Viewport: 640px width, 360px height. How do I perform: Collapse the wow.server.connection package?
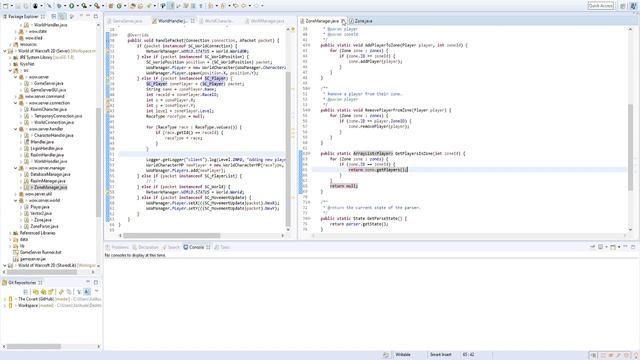point(16,103)
